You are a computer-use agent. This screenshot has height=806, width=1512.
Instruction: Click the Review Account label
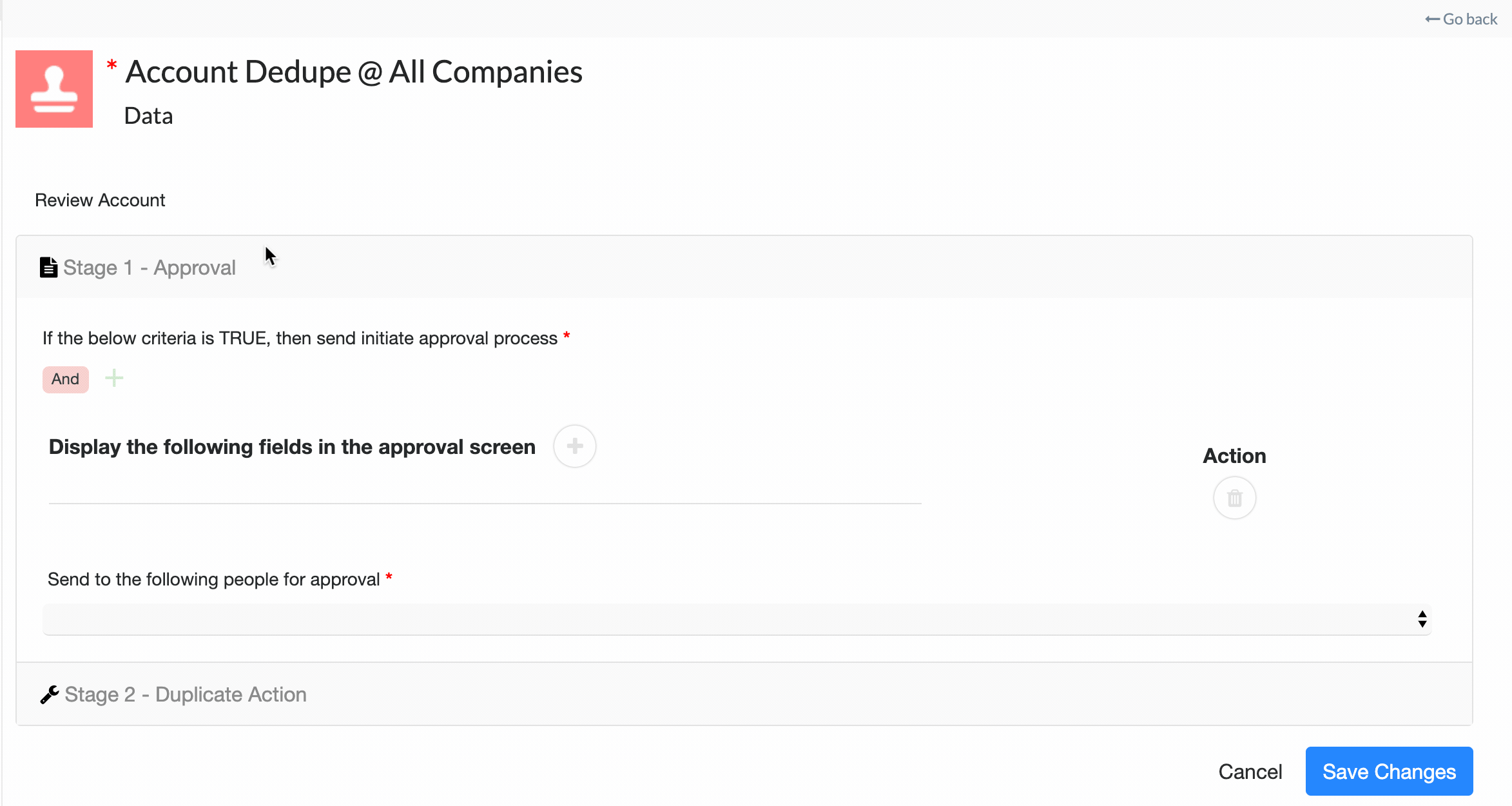coord(100,201)
